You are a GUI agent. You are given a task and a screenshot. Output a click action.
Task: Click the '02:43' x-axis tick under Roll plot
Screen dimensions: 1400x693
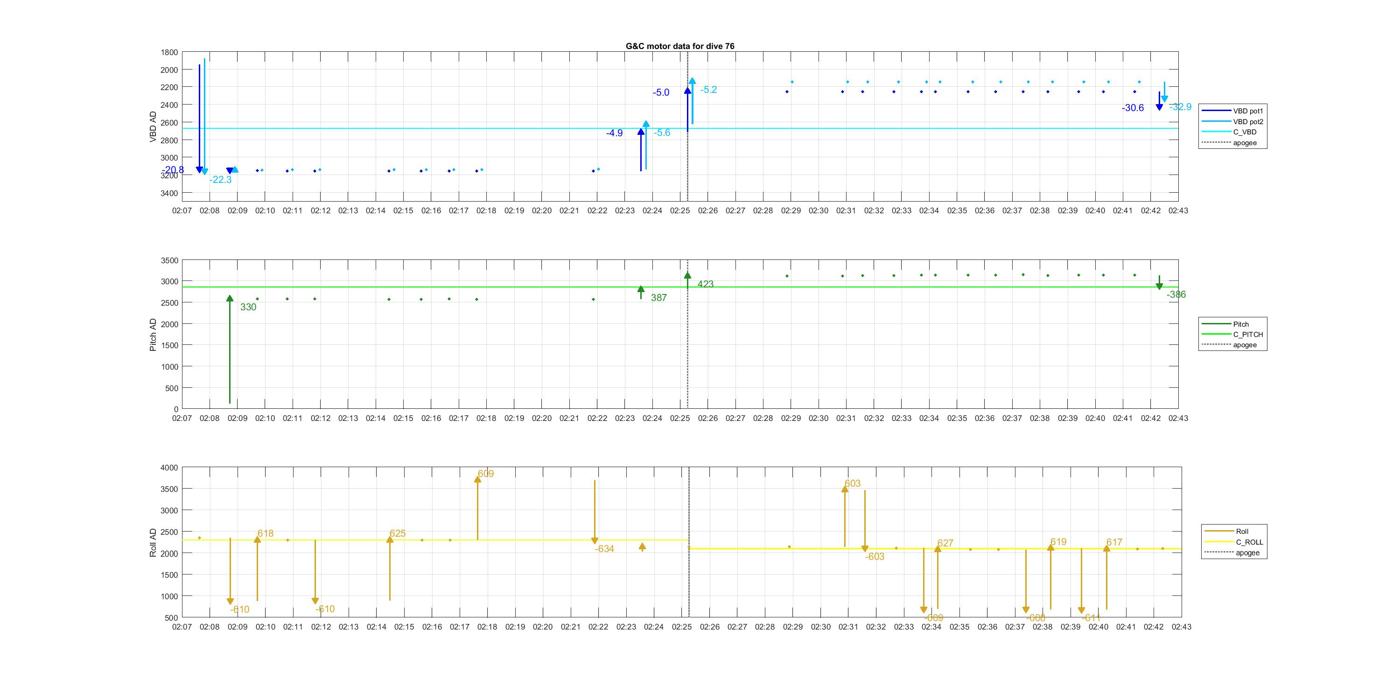coord(1181,627)
